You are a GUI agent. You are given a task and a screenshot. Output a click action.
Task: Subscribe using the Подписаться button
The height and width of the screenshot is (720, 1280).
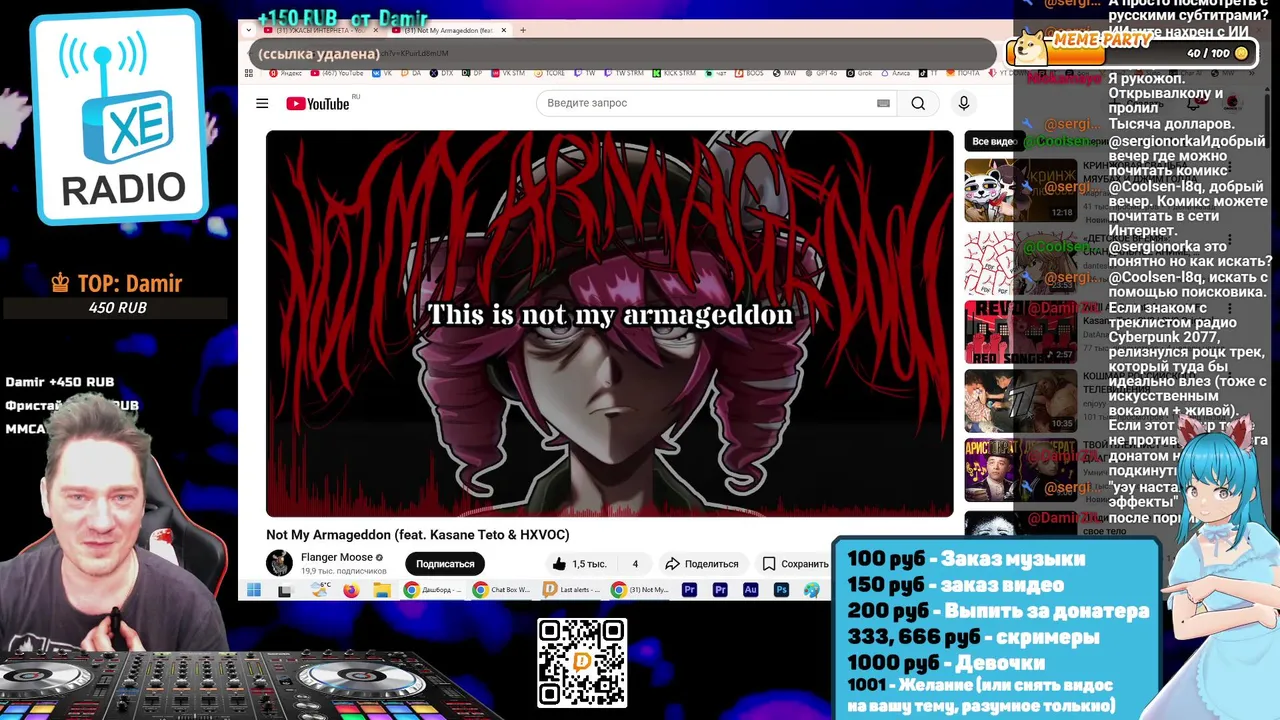(x=445, y=564)
